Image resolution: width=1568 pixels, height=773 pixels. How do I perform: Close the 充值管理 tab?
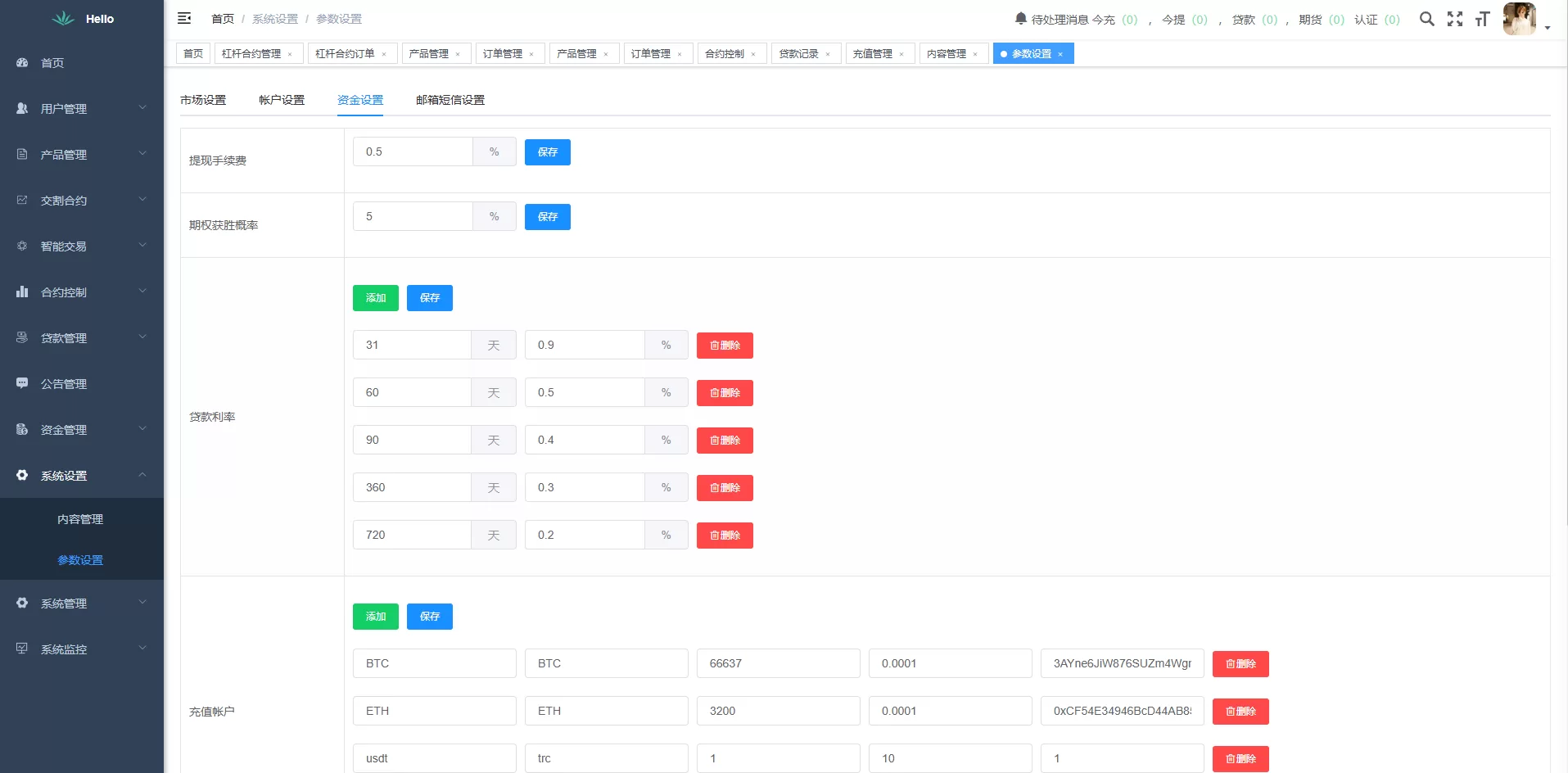click(x=901, y=54)
